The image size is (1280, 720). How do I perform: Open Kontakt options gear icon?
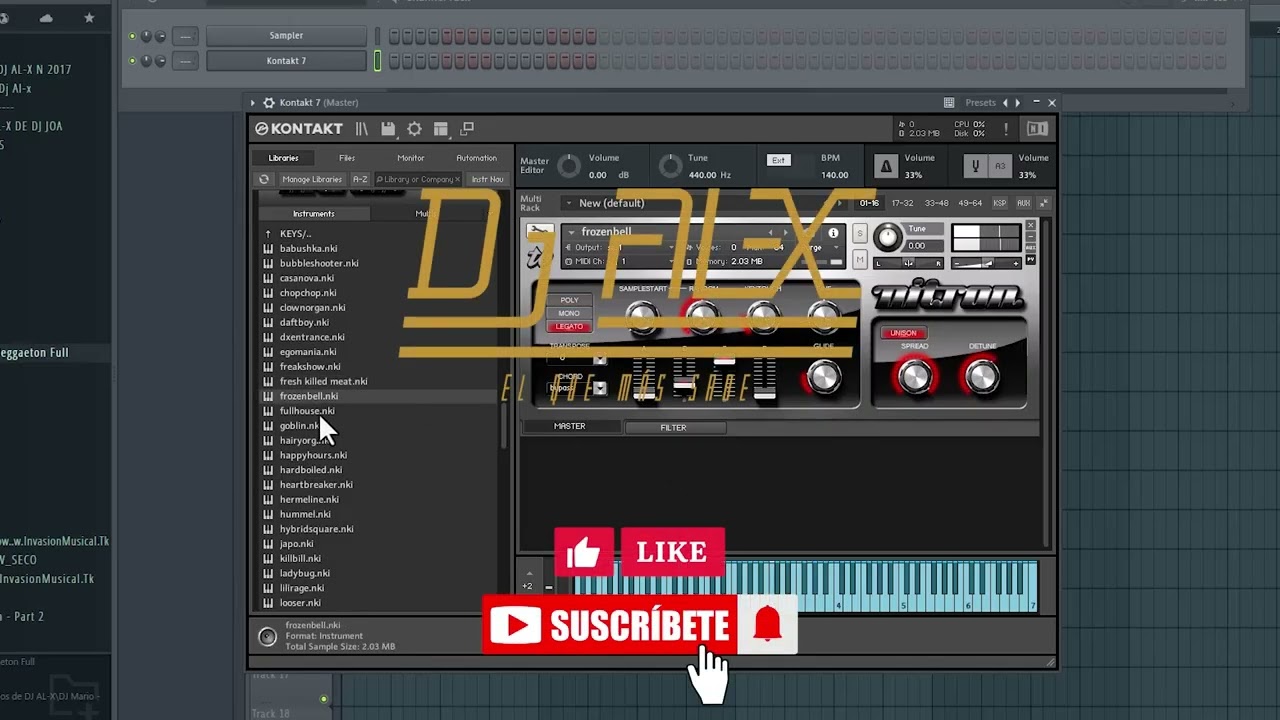pyautogui.click(x=414, y=129)
